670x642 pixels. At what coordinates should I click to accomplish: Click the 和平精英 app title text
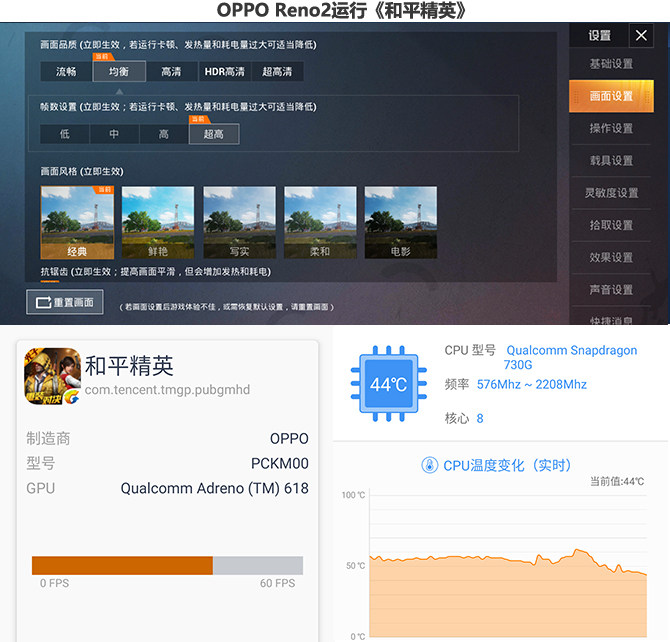point(129,366)
